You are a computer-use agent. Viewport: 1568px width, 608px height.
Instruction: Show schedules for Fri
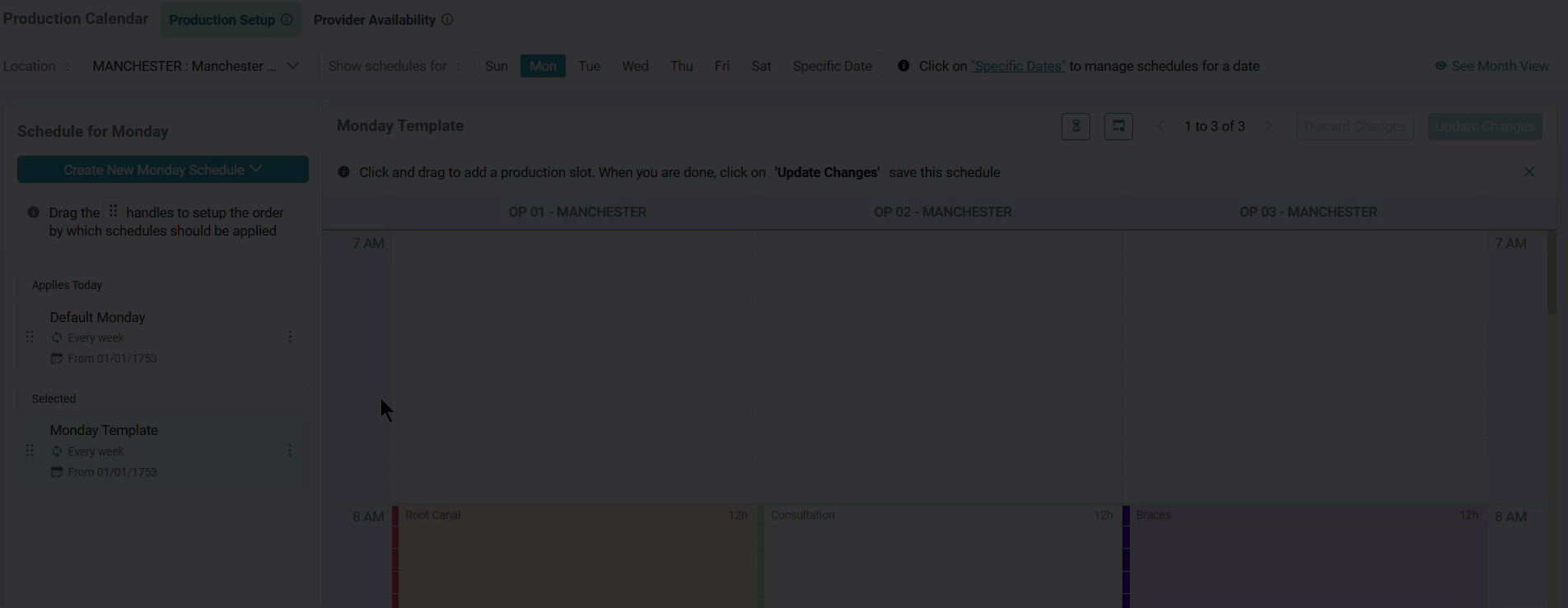(x=722, y=66)
